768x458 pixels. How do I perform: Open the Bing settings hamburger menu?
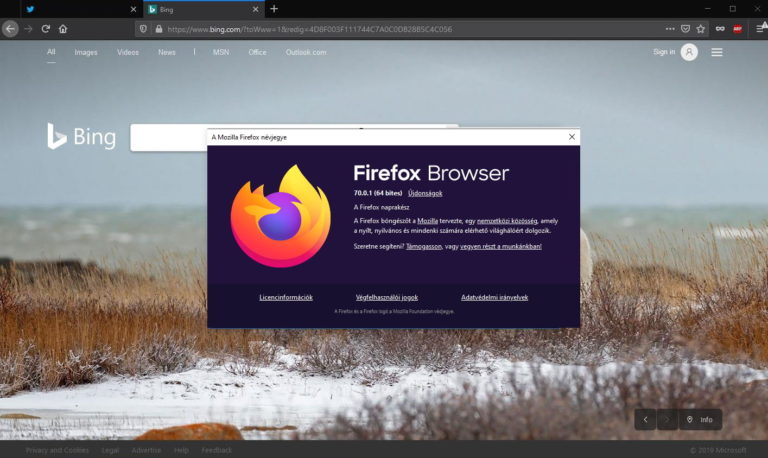click(x=717, y=52)
